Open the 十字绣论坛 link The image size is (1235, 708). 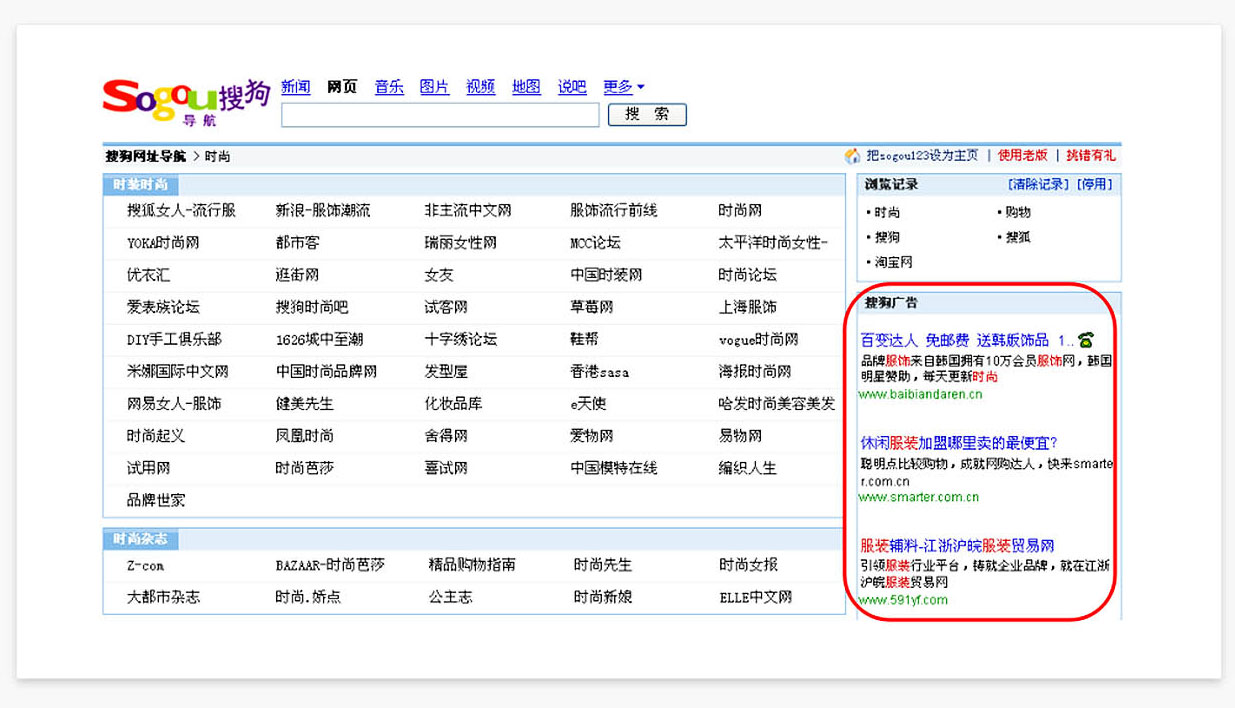pyautogui.click(x=460, y=339)
